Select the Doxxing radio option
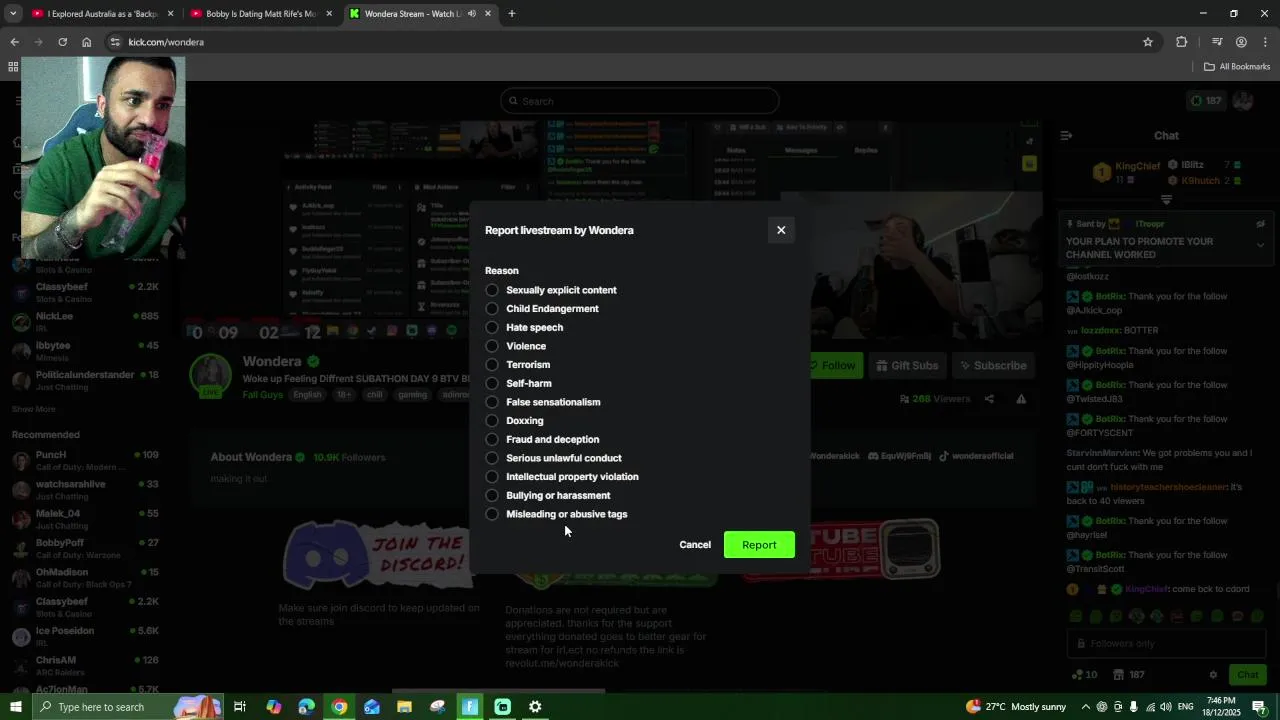This screenshot has width=1280, height=720. 492,421
